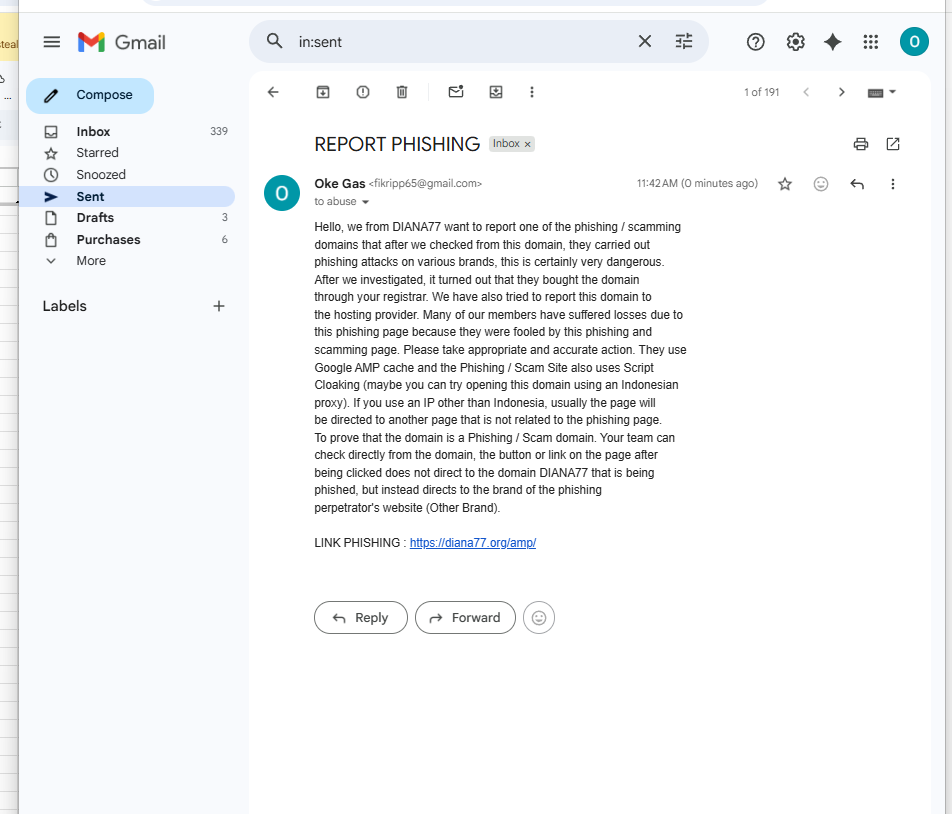Open Snoozed folder
Image resolution: width=952 pixels, height=814 pixels.
127,175
